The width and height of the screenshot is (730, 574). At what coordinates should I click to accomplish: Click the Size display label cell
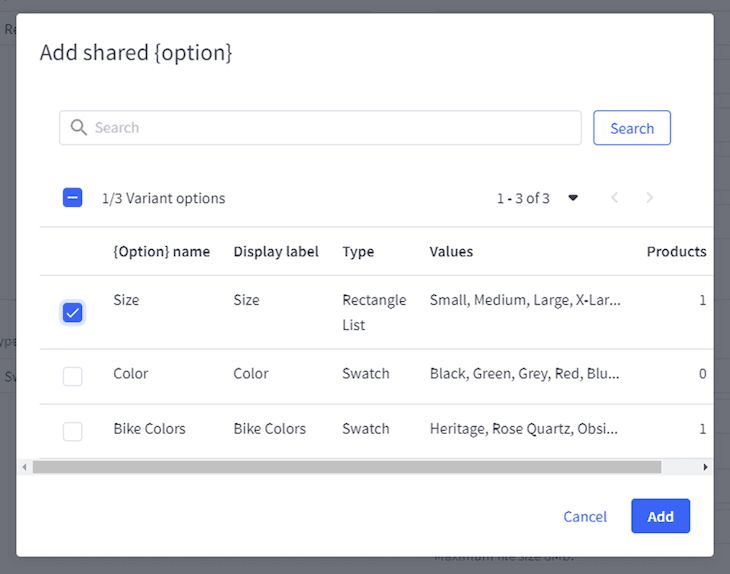[246, 300]
